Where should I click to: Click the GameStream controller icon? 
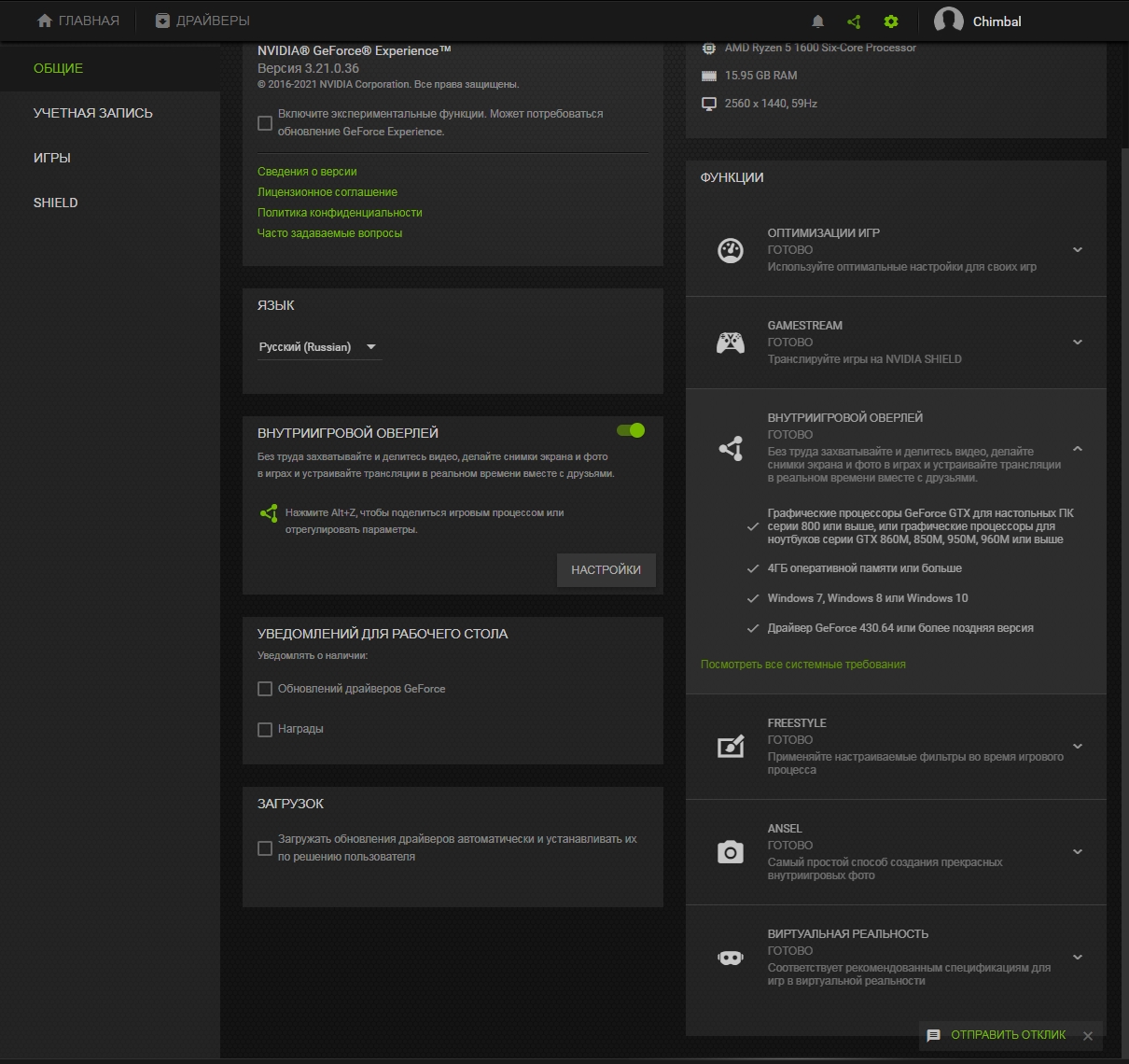tap(730, 343)
